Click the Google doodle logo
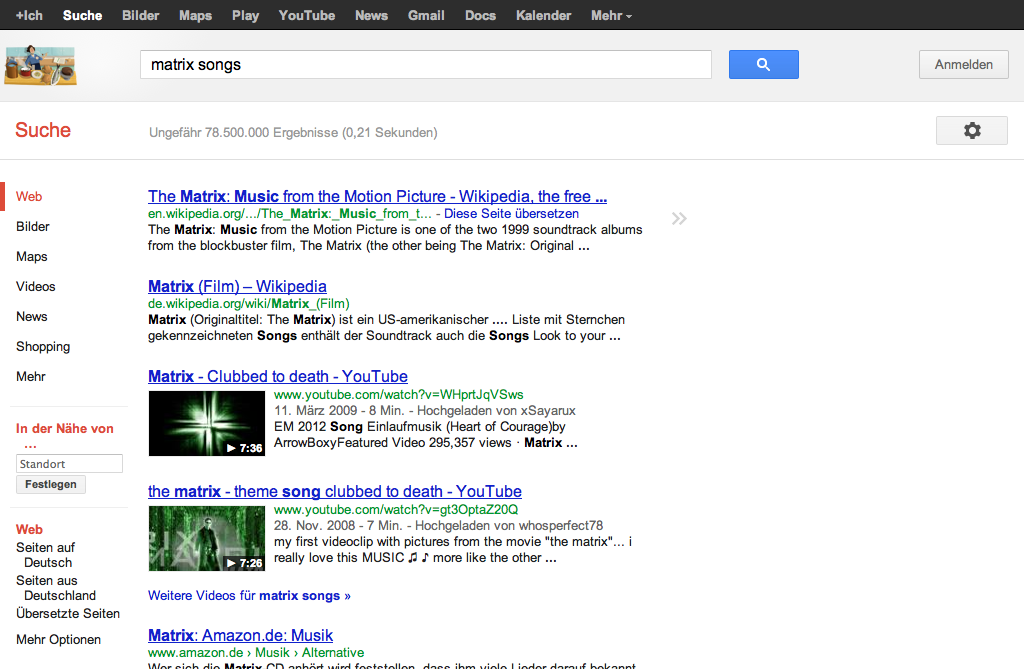Viewport: 1024px width, 669px height. (40, 65)
